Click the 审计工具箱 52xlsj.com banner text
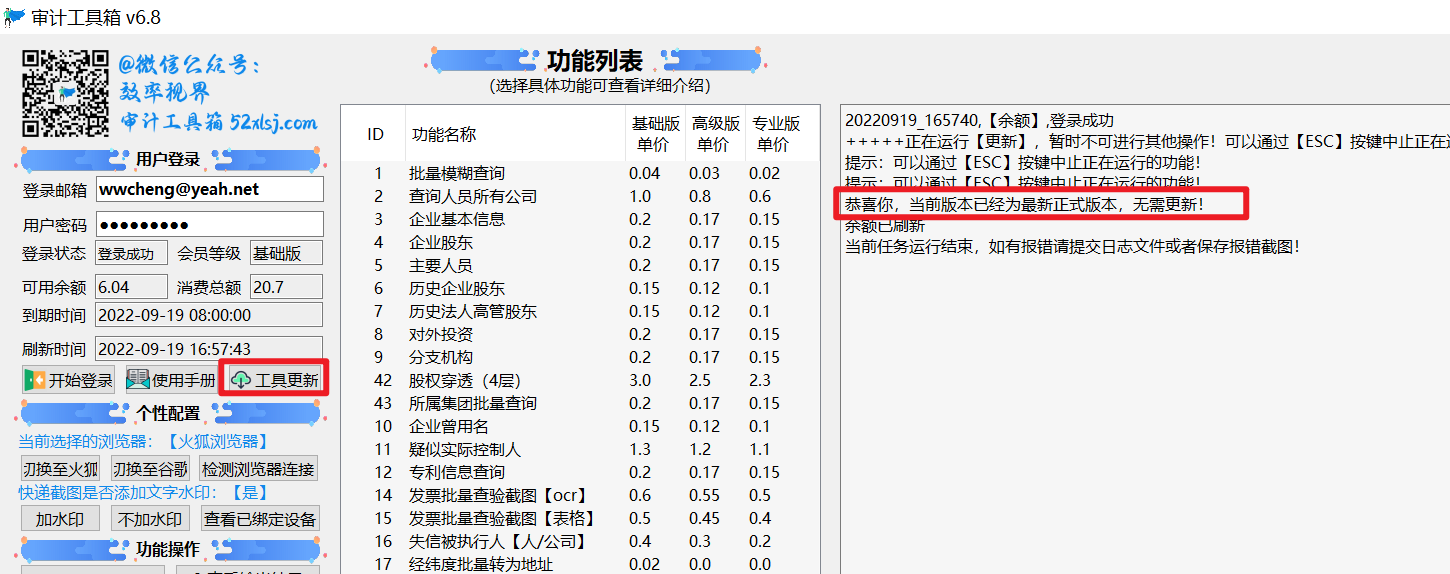The width and height of the screenshot is (1450, 574). click(x=220, y=122)
